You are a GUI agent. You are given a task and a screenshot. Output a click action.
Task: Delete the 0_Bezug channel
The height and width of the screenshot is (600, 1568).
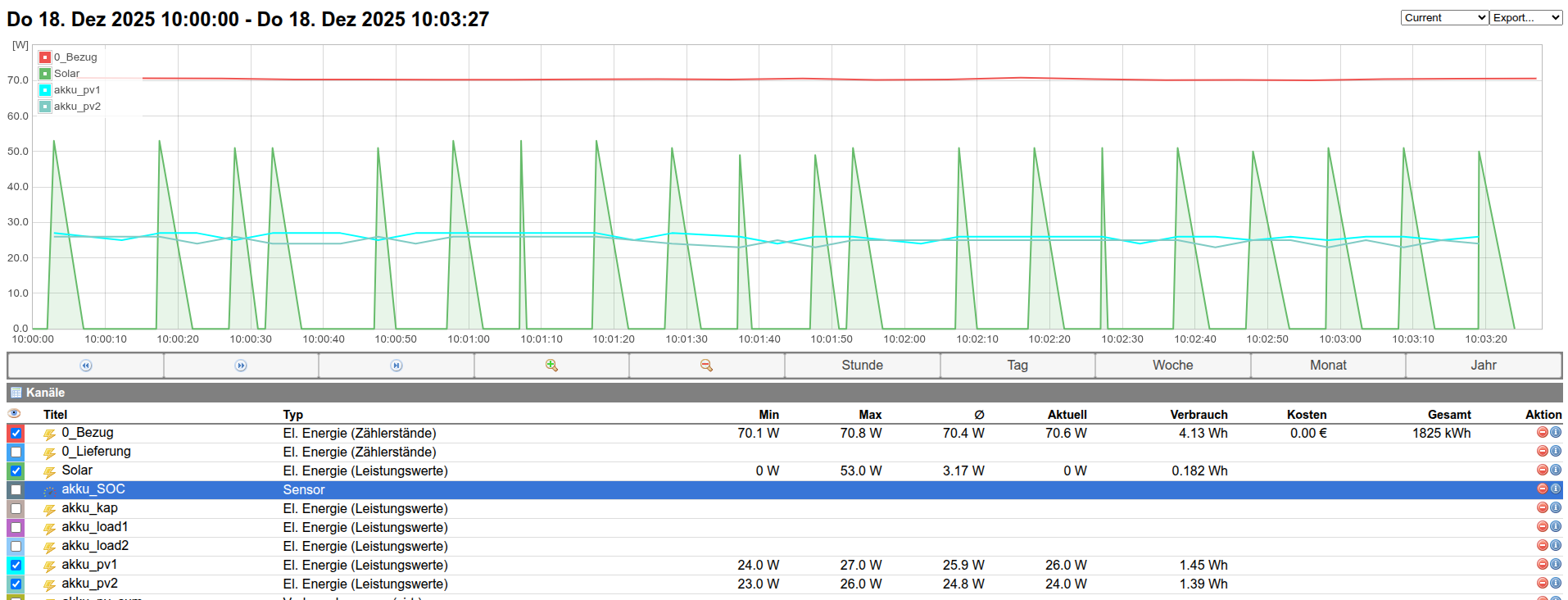[1542, 433]
